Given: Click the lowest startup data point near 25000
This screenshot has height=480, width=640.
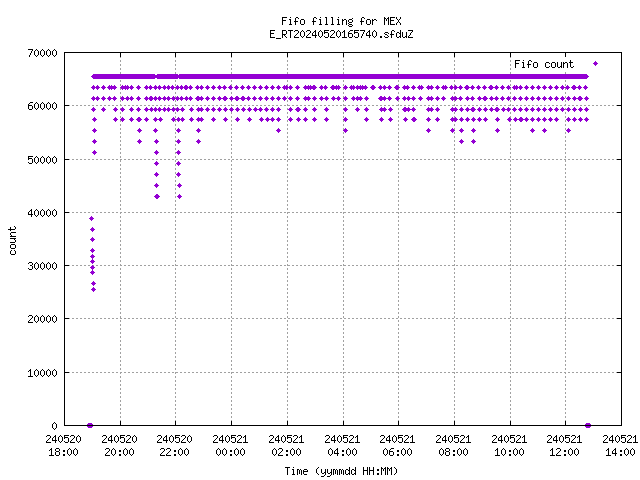Looking at the screenshot, I should (x=93, y=290).
